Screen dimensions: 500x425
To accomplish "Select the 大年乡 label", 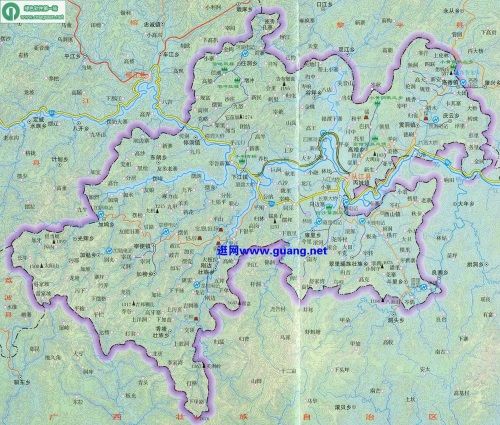I will coord(466,203).
